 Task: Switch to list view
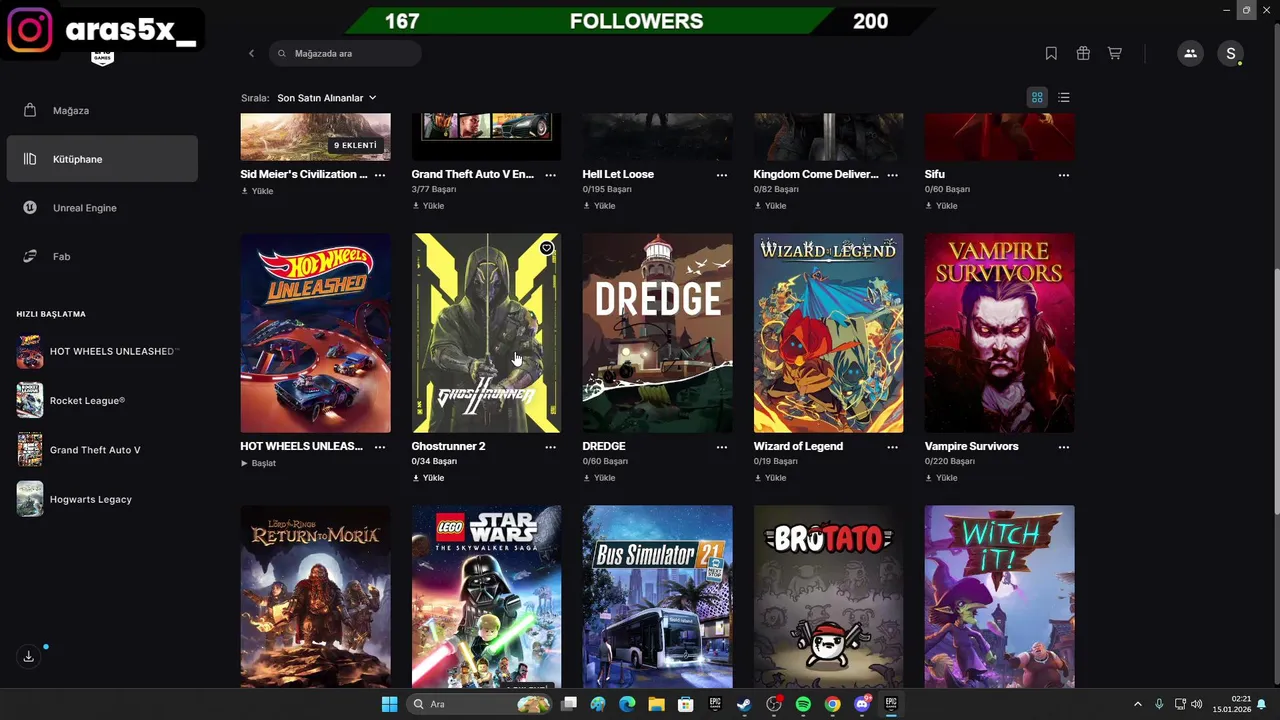[1064, 97]
